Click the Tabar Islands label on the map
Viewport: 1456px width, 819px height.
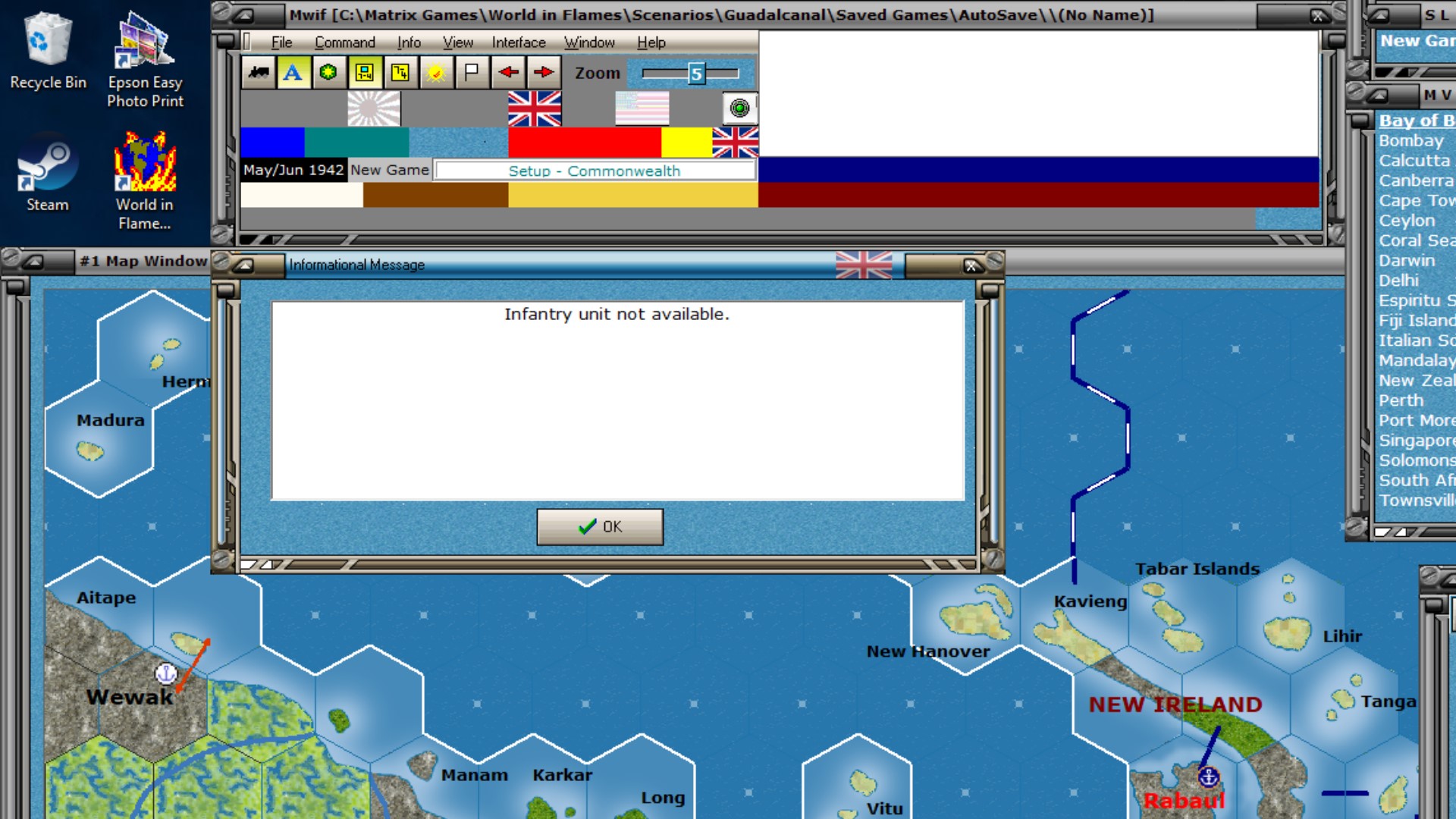[1197, 569]
